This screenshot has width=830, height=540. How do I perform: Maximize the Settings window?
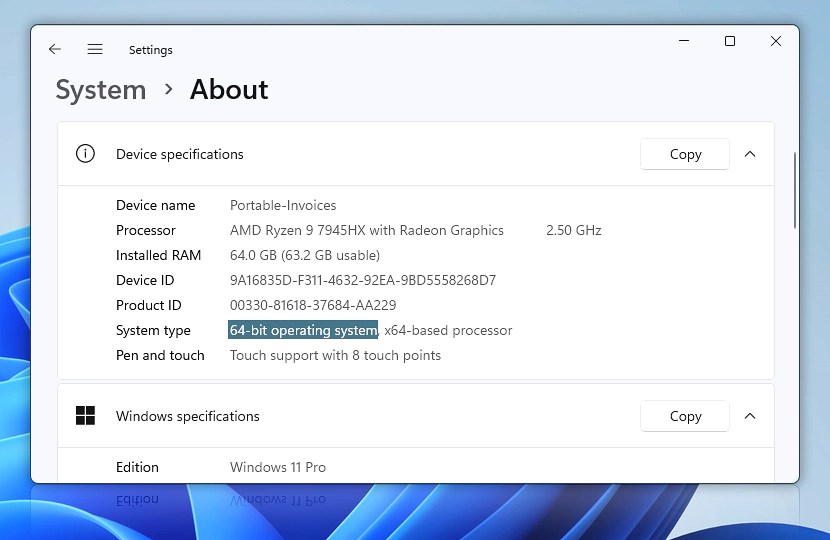[x=730, y=41]
